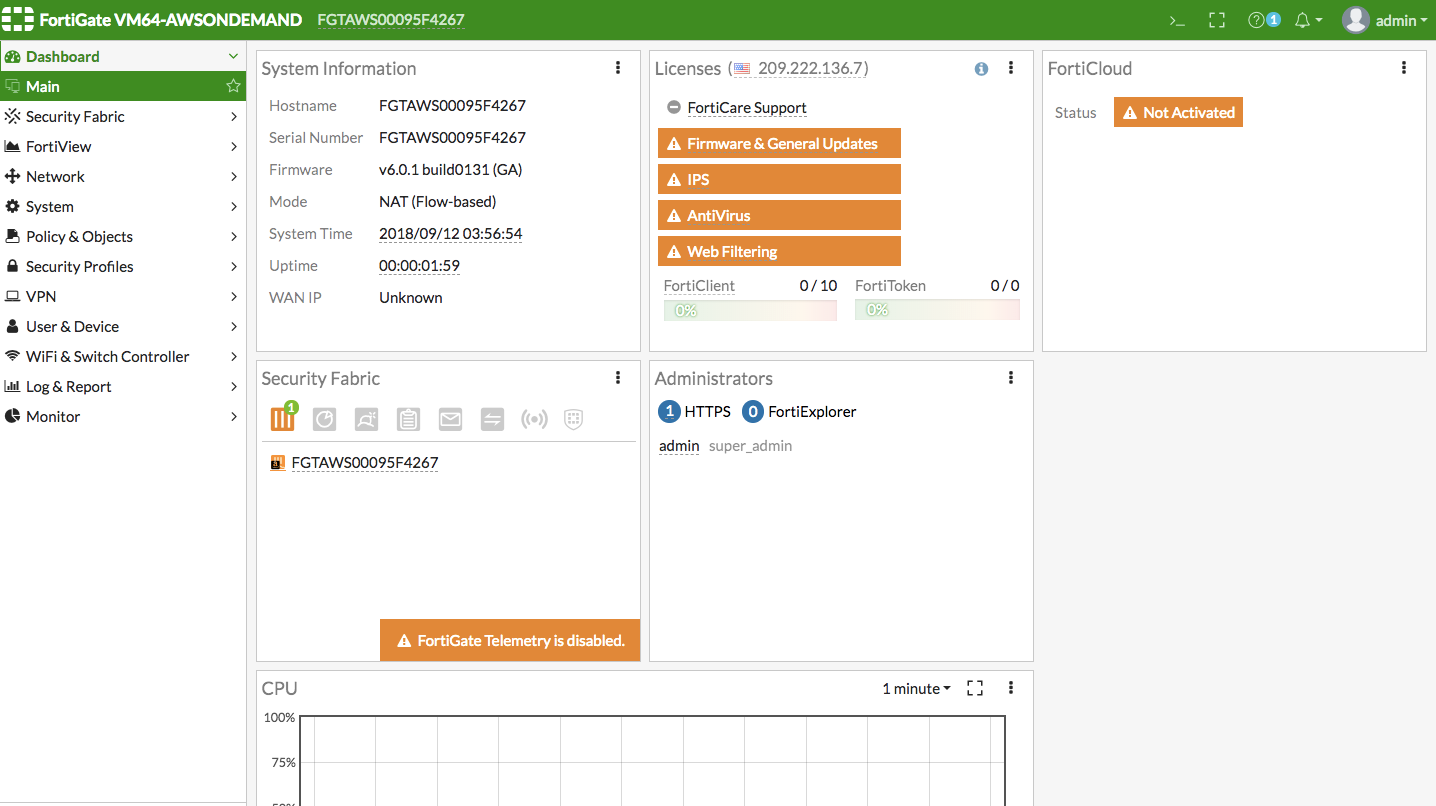Open System Information widget options menu
This screenshot has width=1436, height=806.
[618, 68]
